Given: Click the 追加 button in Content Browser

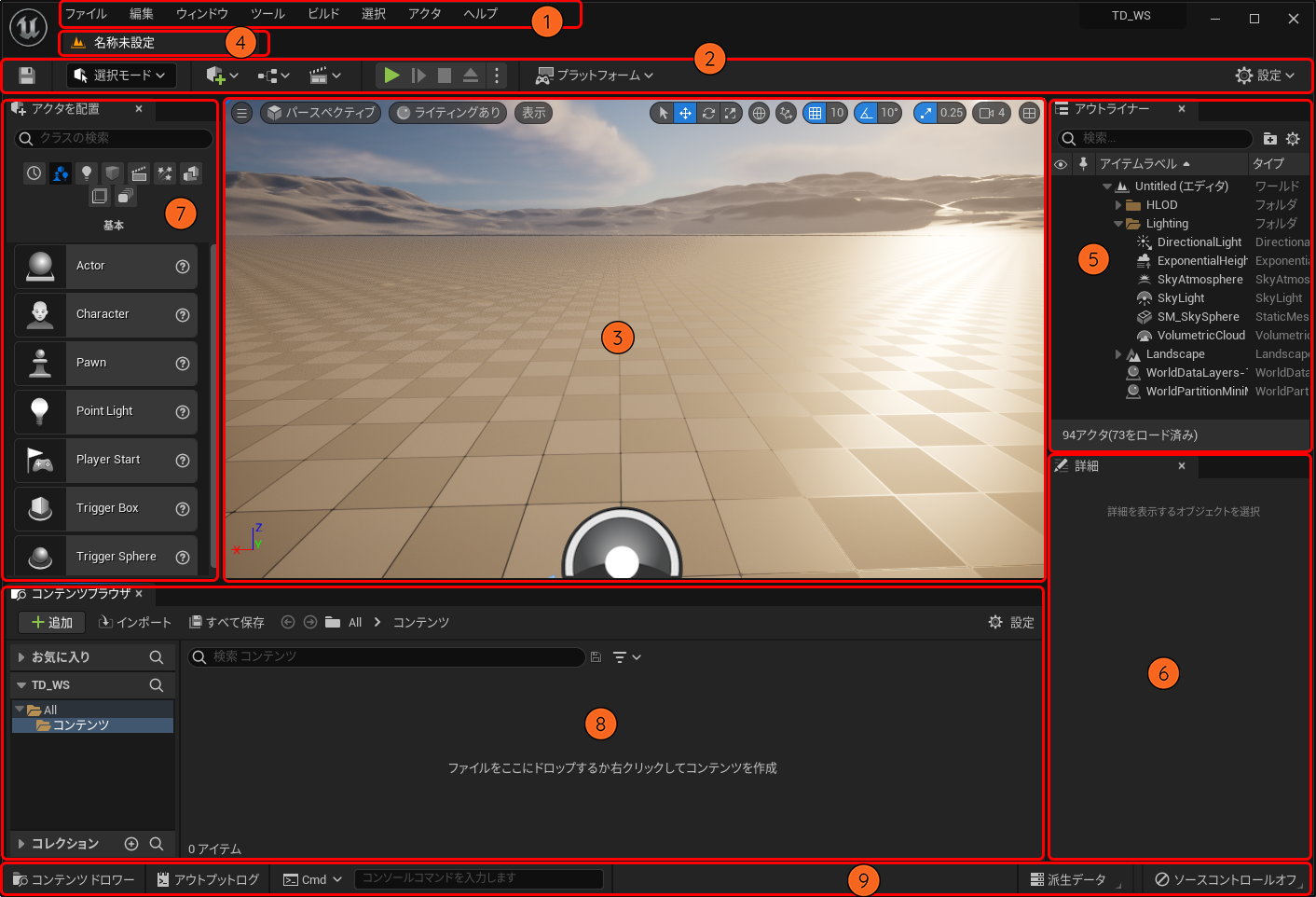Looking at the screenshot, I should tap(52, 623).
